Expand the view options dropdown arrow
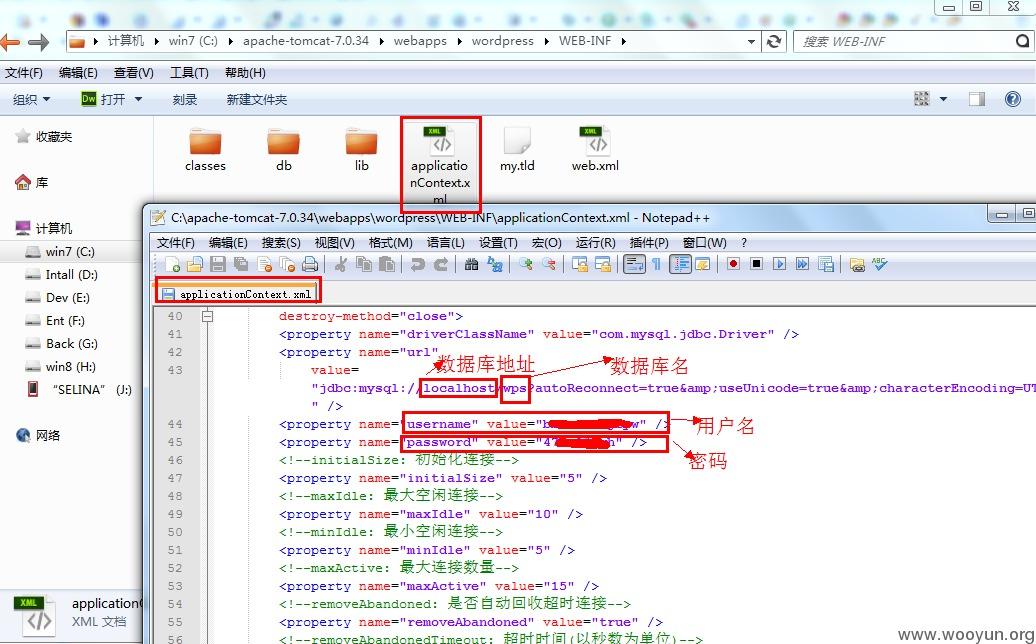The width and height of the screenshot is (1036, 644). pyautogui.click(x=943, y=99)
